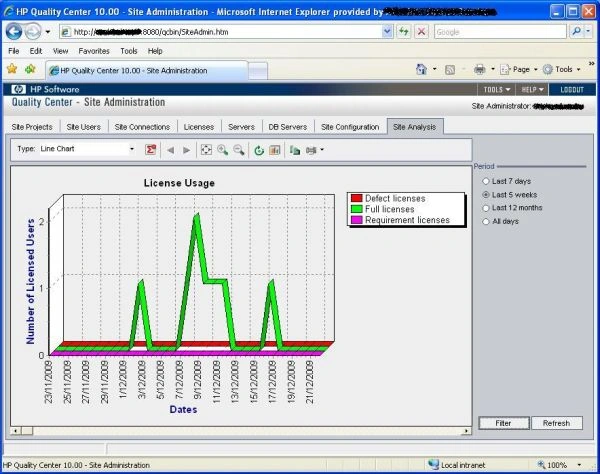Screen dimensions: 600x474
Task: Open the Licenses tab
Action: pos(199,127)
